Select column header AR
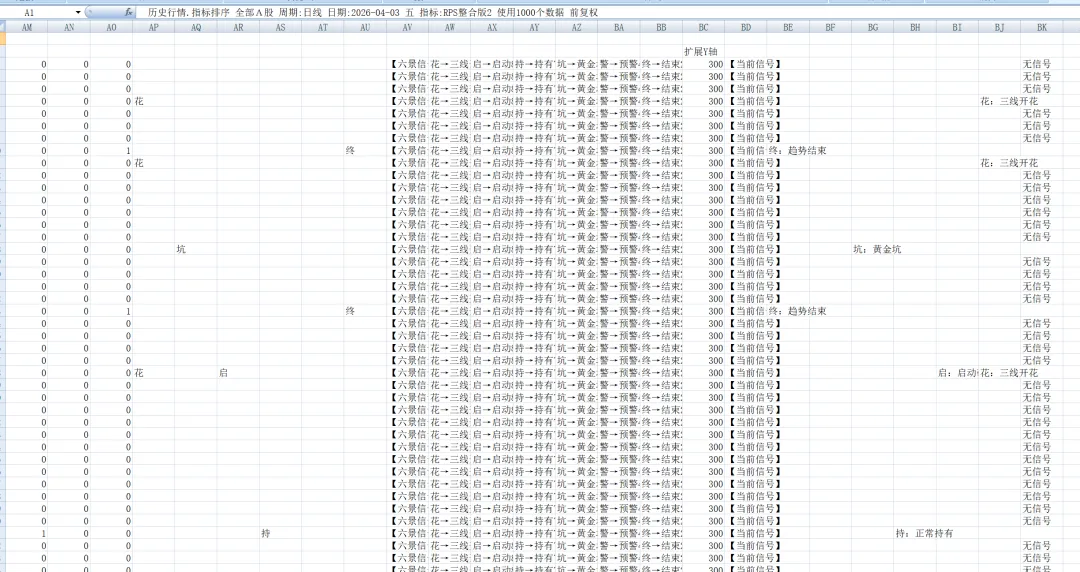 click(x=238, y=28)
